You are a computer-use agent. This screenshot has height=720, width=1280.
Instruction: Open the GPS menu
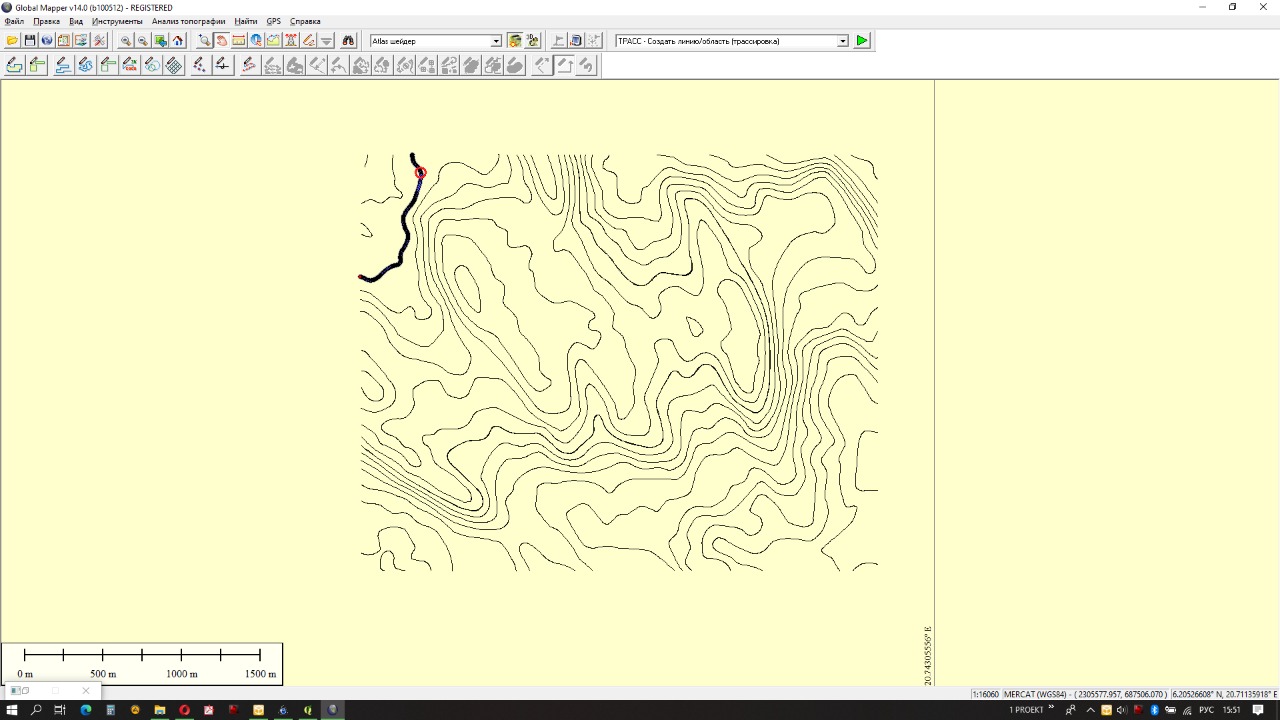coord(273,21)
